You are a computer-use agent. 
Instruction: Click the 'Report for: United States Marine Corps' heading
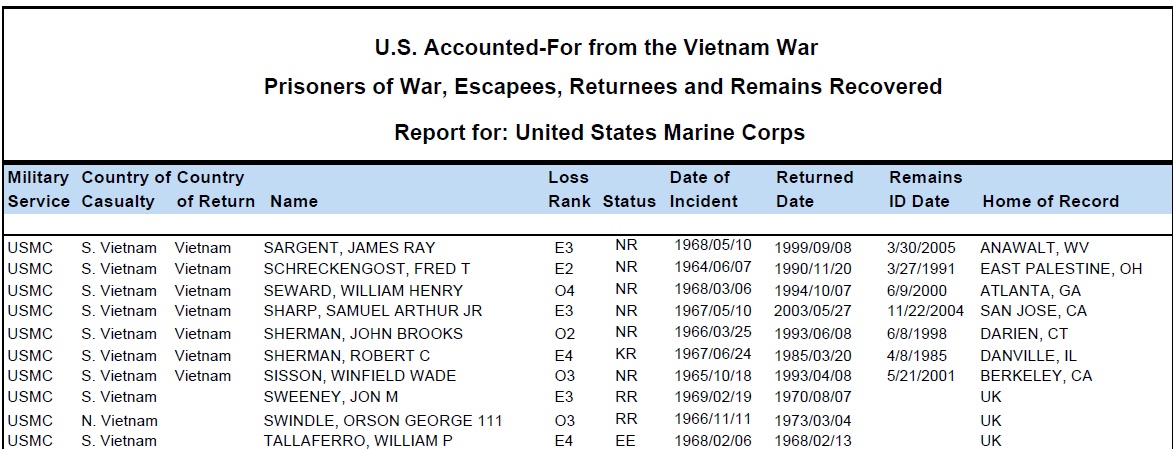599,132
